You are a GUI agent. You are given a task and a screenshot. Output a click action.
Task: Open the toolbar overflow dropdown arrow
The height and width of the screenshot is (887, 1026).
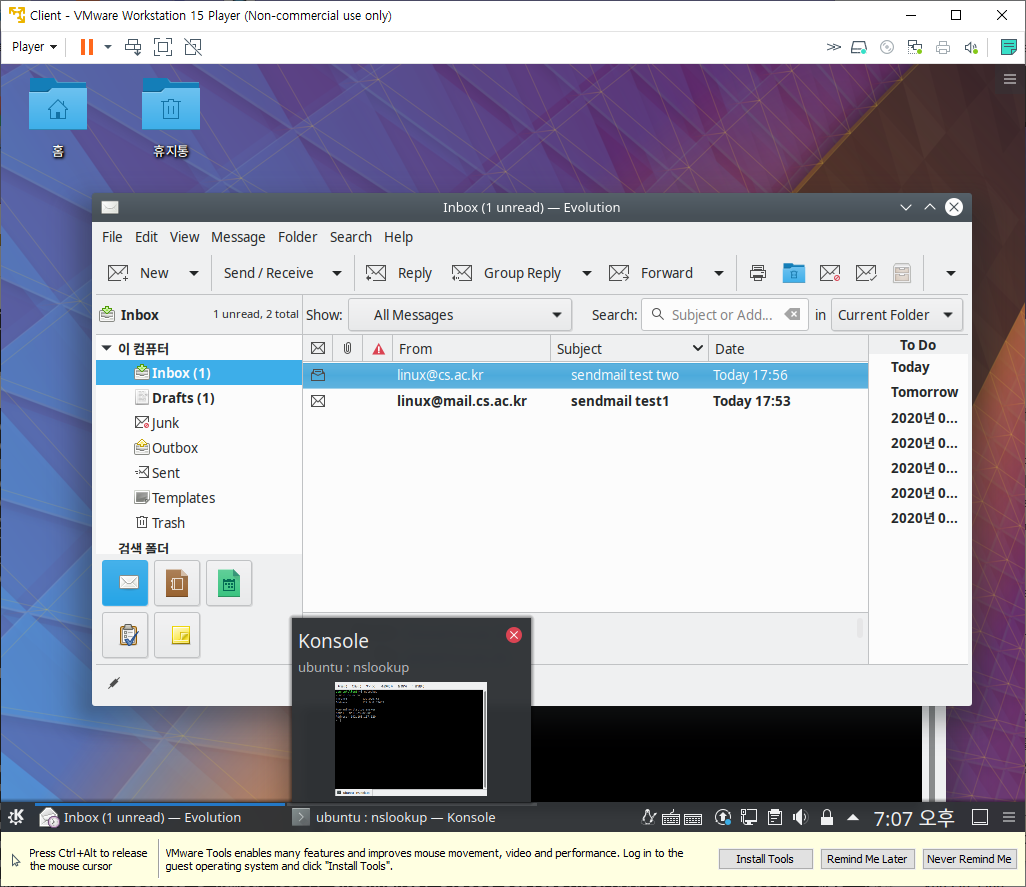point(951,273)
